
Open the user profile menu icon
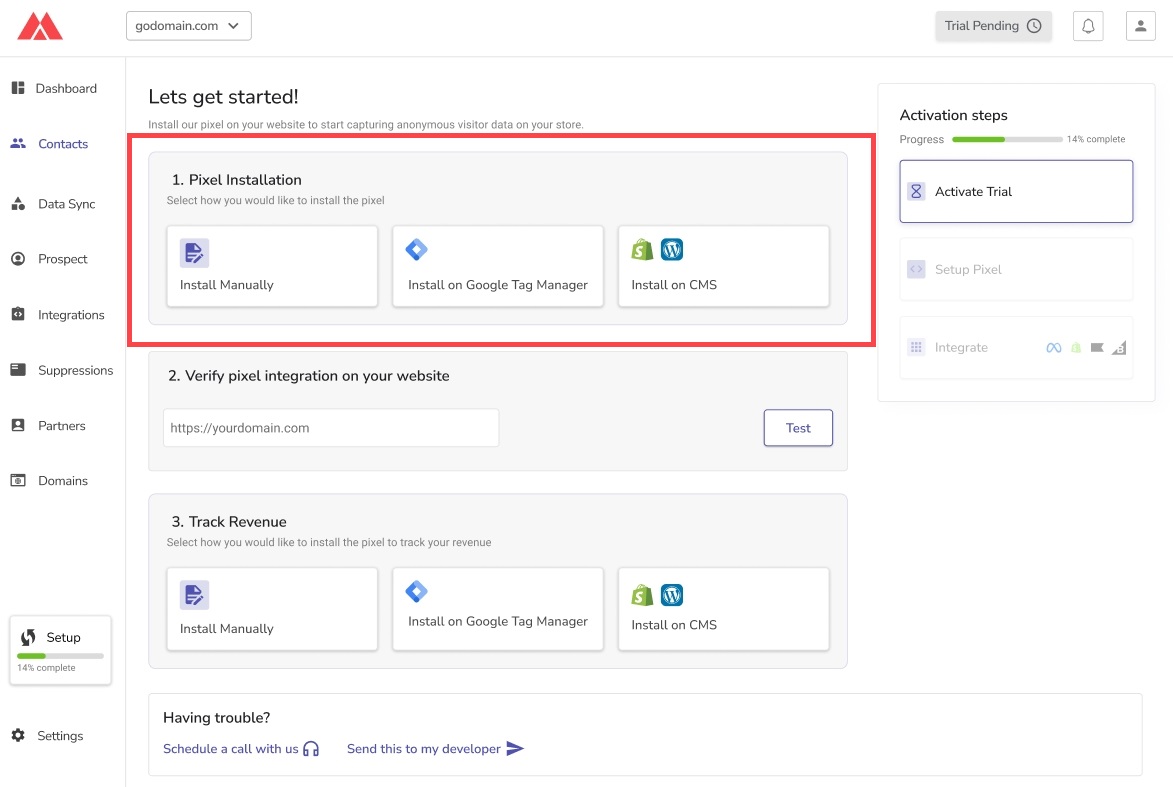pos(1140,26)
